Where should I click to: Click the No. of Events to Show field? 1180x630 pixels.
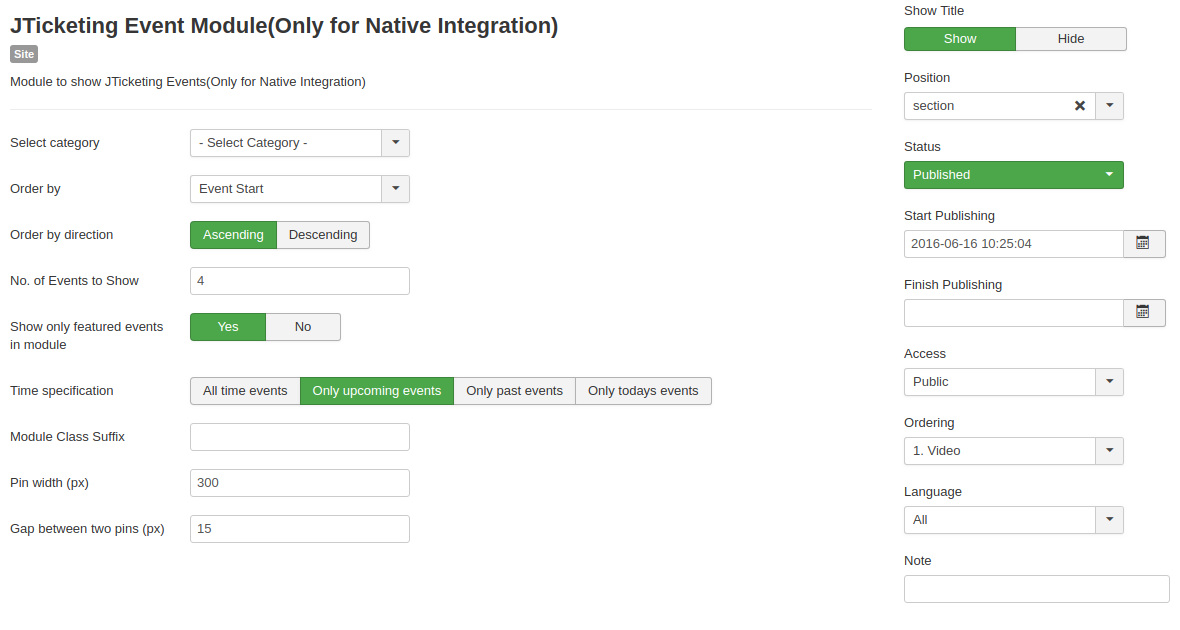(300, 281)
